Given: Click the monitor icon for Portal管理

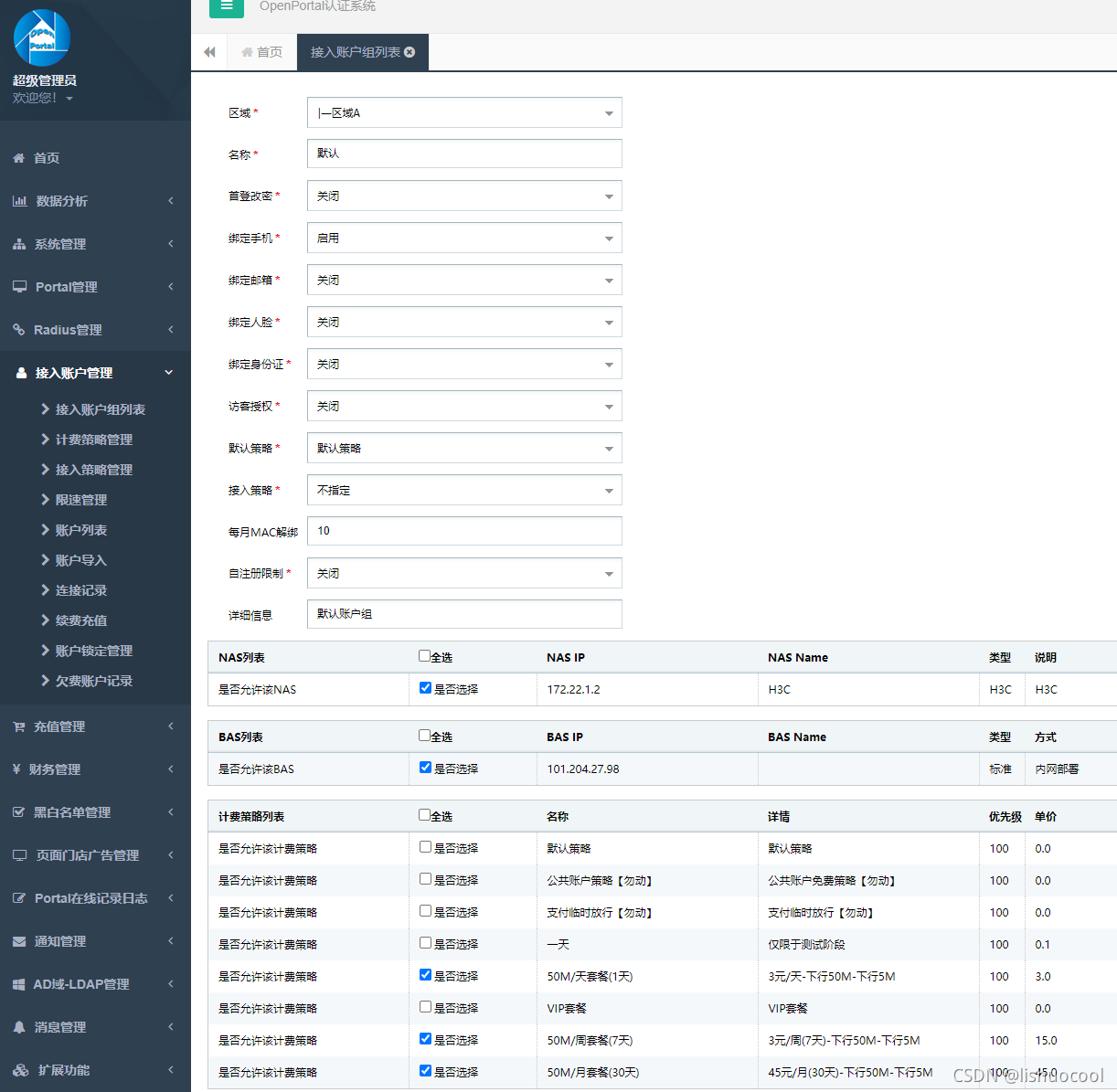Looking at the screenshot, I should point(20,287).
